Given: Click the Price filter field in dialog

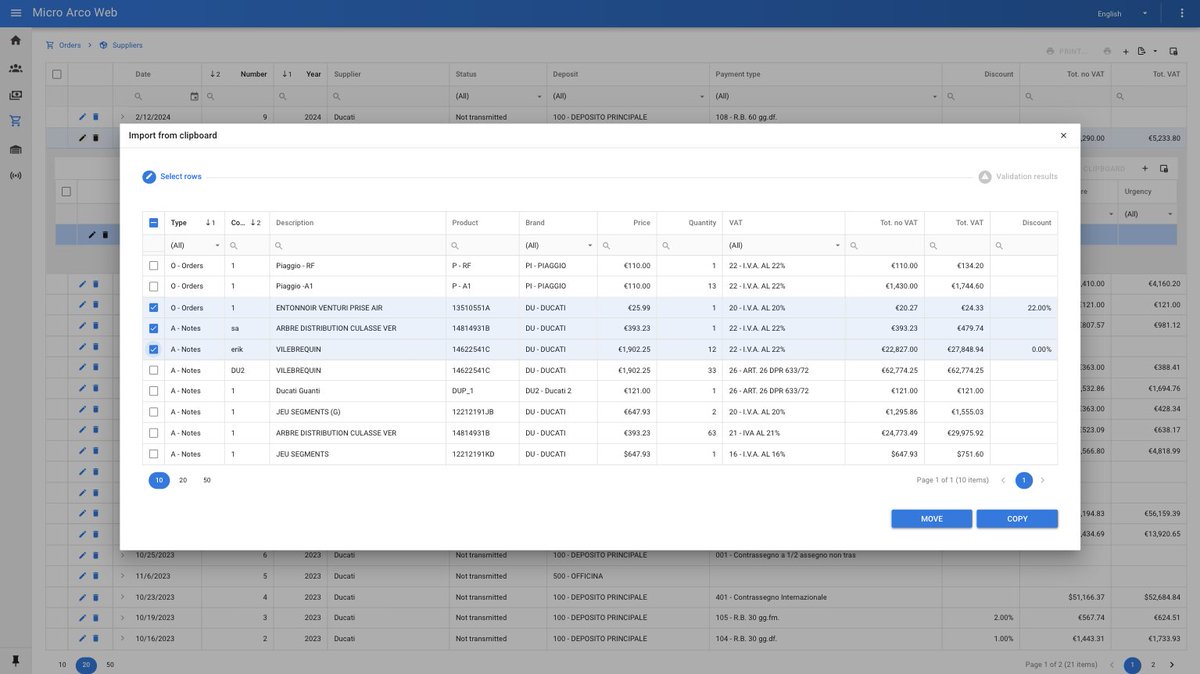Looking at the screenshot, I should 627,245.
